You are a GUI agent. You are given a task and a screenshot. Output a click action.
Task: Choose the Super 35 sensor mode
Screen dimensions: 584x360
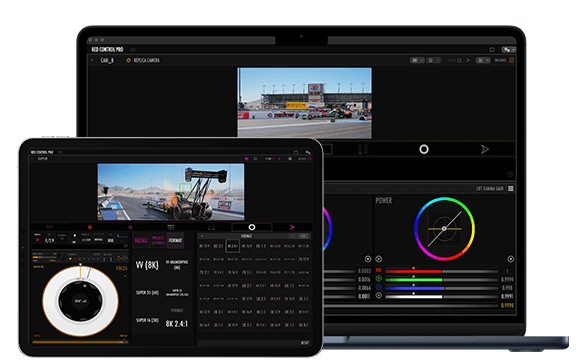(x=147, y=293)
